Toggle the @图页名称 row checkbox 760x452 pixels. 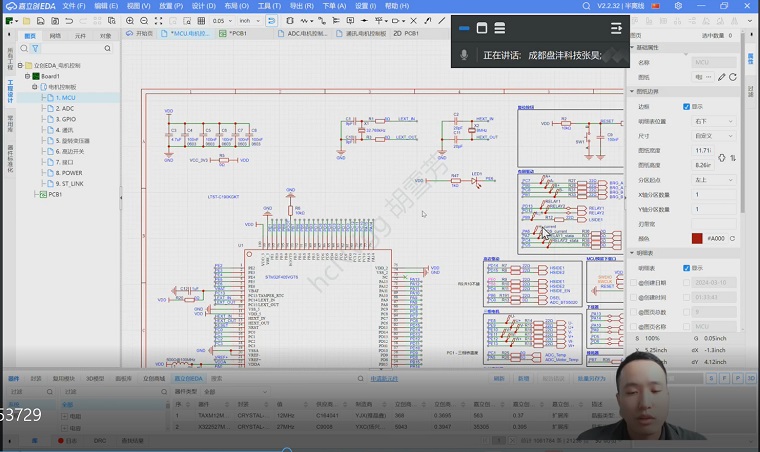coord(633,327)
